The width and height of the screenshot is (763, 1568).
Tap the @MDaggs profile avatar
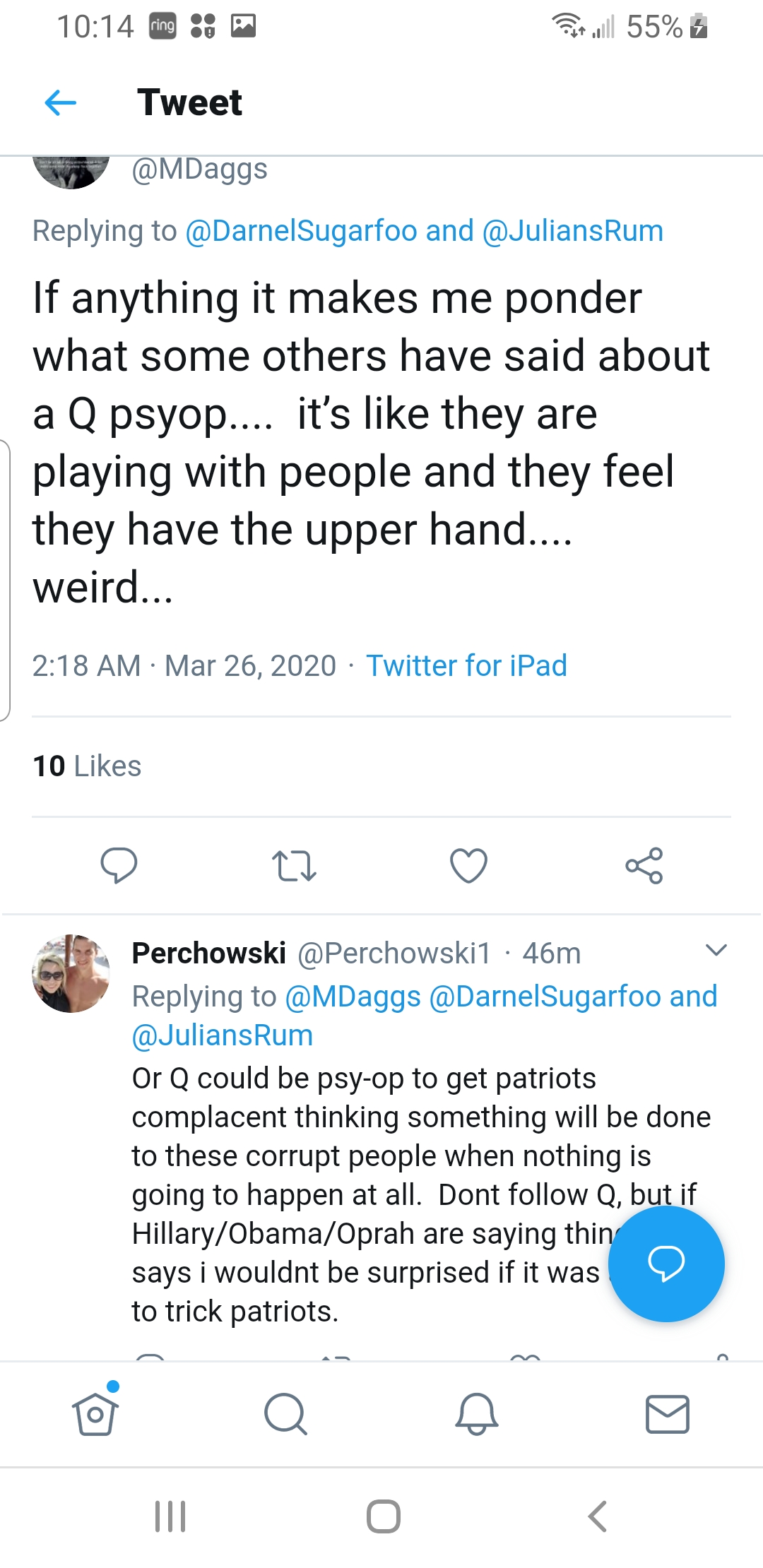71,172
